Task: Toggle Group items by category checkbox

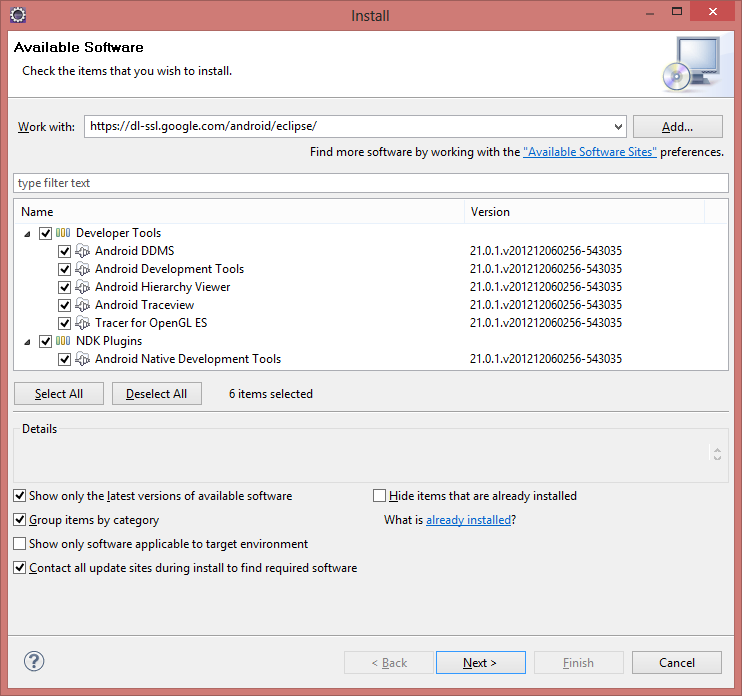Action: [20, 520]
